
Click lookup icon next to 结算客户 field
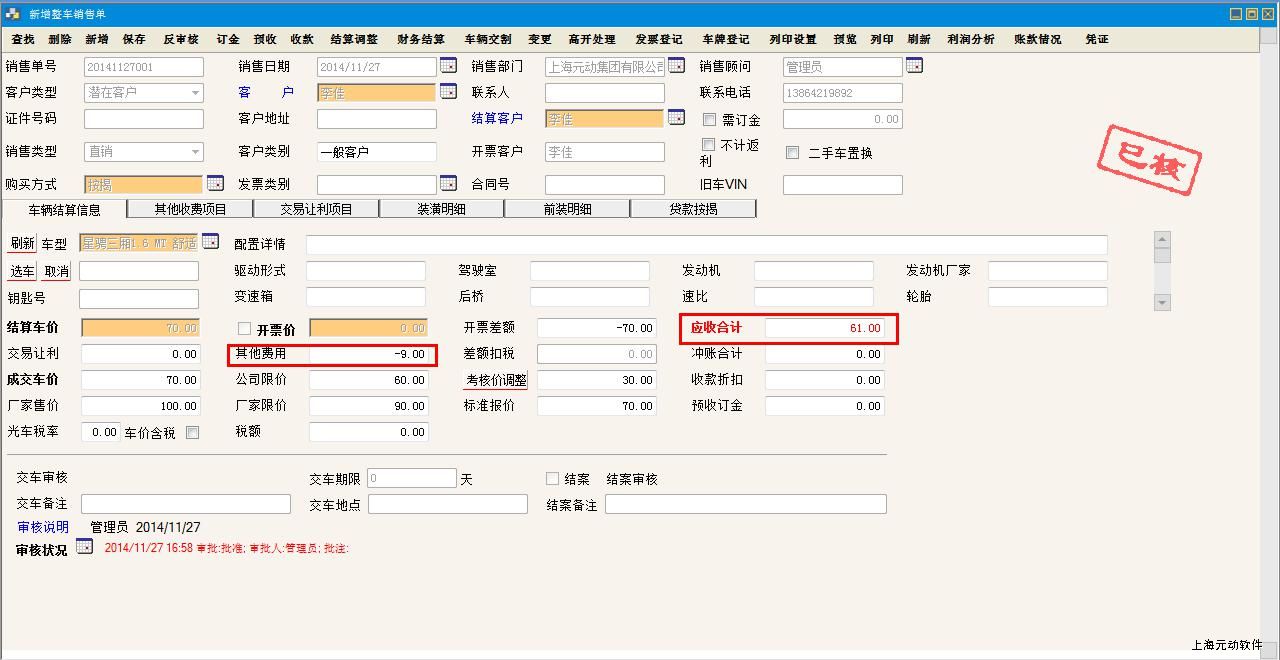(676, 118)
